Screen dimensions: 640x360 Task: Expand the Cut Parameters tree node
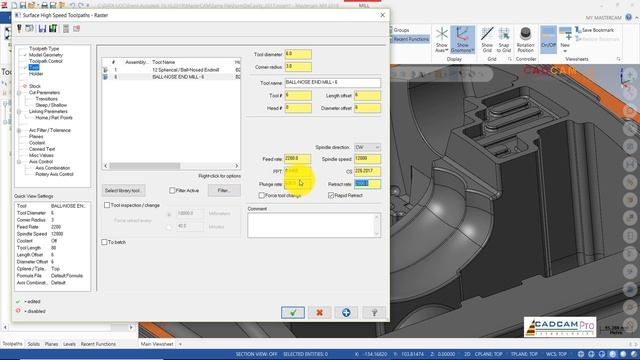[19, 93]
